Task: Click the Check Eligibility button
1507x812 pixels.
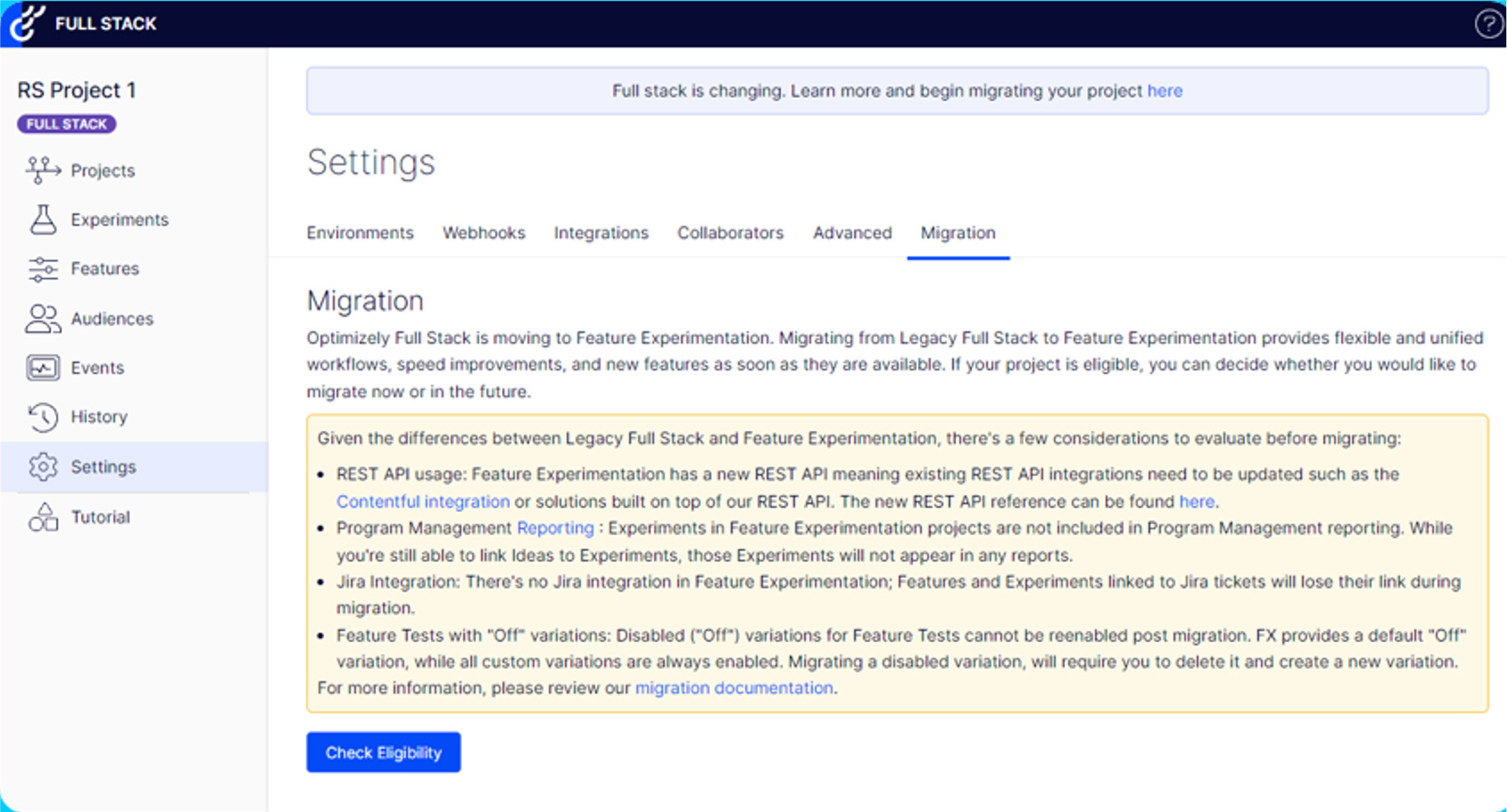Action: pyautogui.click(x=384, y=752)
